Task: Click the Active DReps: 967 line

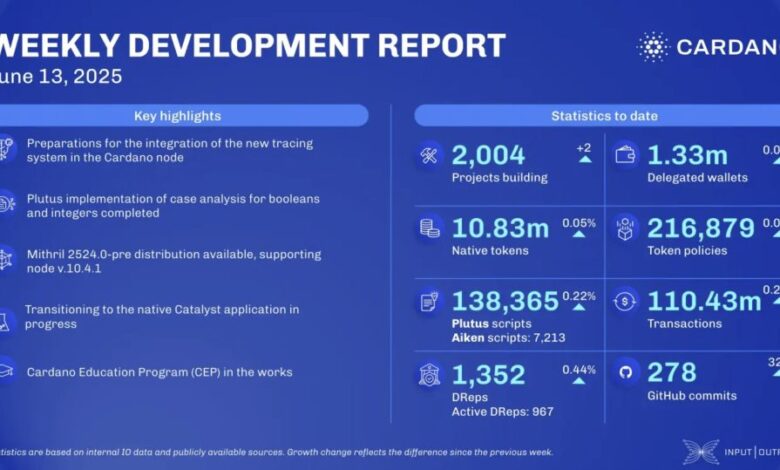Action: [x=502, y=412]
